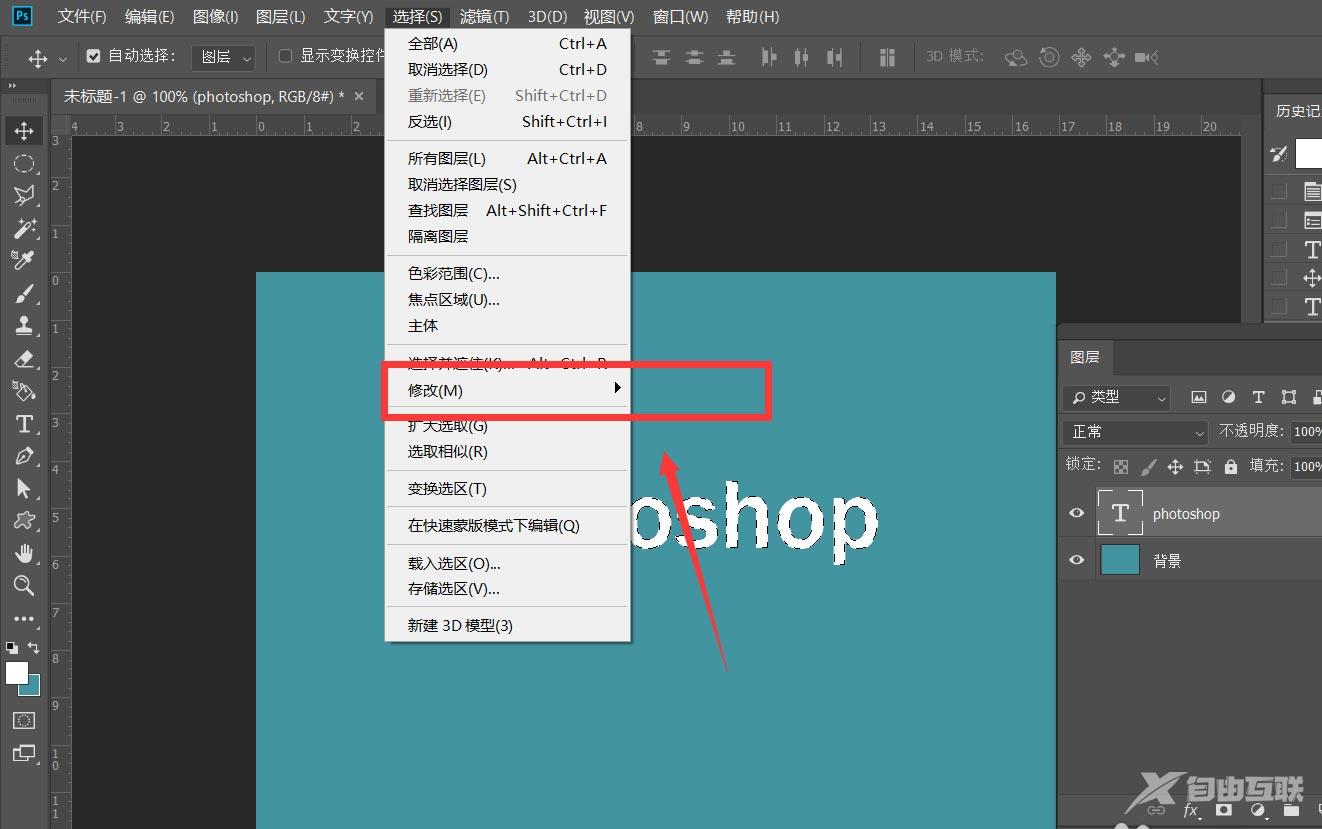Viewport: 1322px width, 829px height.
Task: Choose 色彩范围(C)... menu entry
Action: (508, 274)
